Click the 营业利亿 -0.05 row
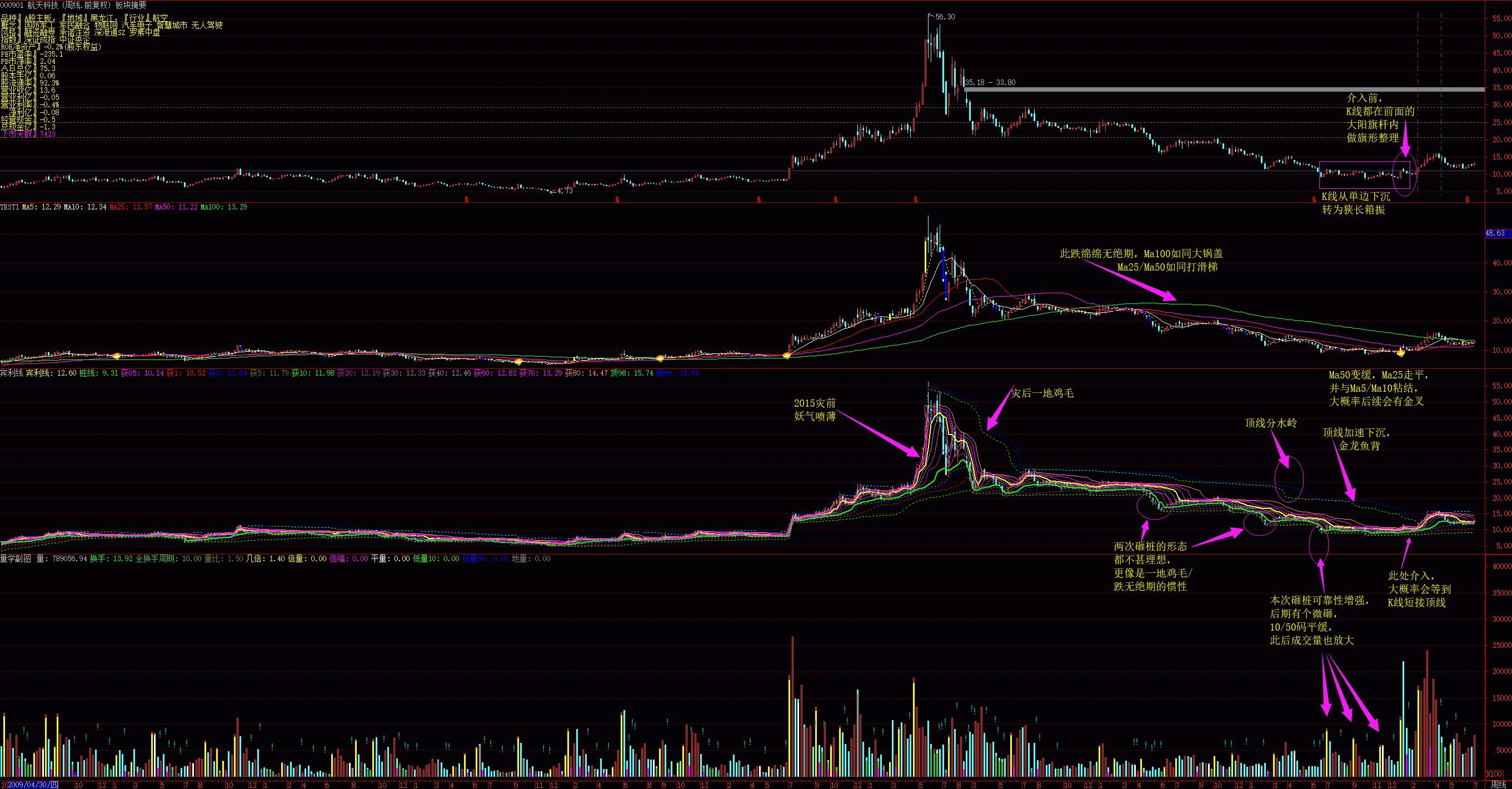The image size is (1512, 789). pyautogui.click(x=30, y=97)
